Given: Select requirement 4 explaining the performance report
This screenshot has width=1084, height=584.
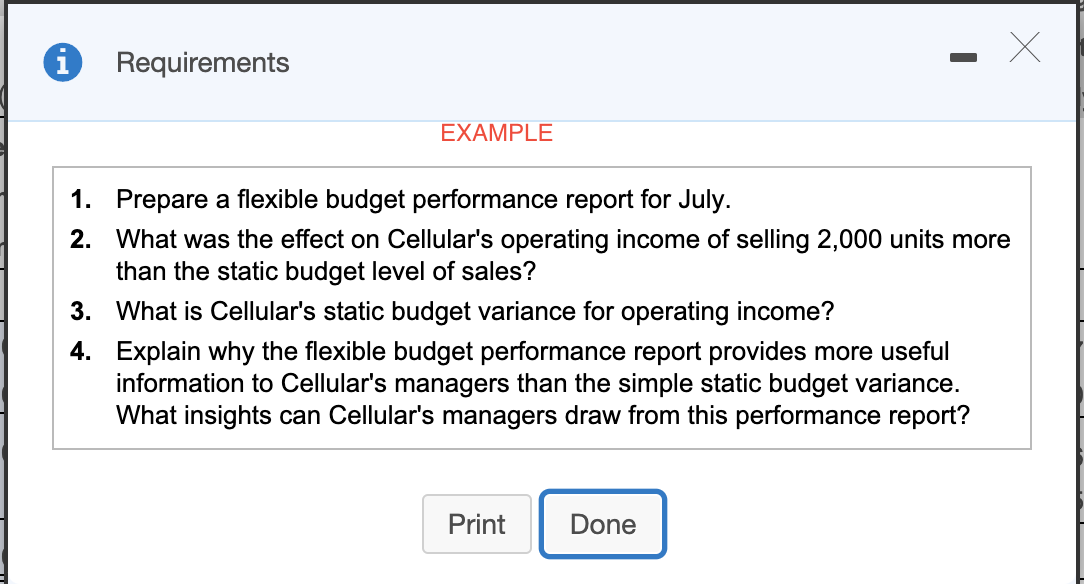Looking at the screenshot, I should (545, 383).
